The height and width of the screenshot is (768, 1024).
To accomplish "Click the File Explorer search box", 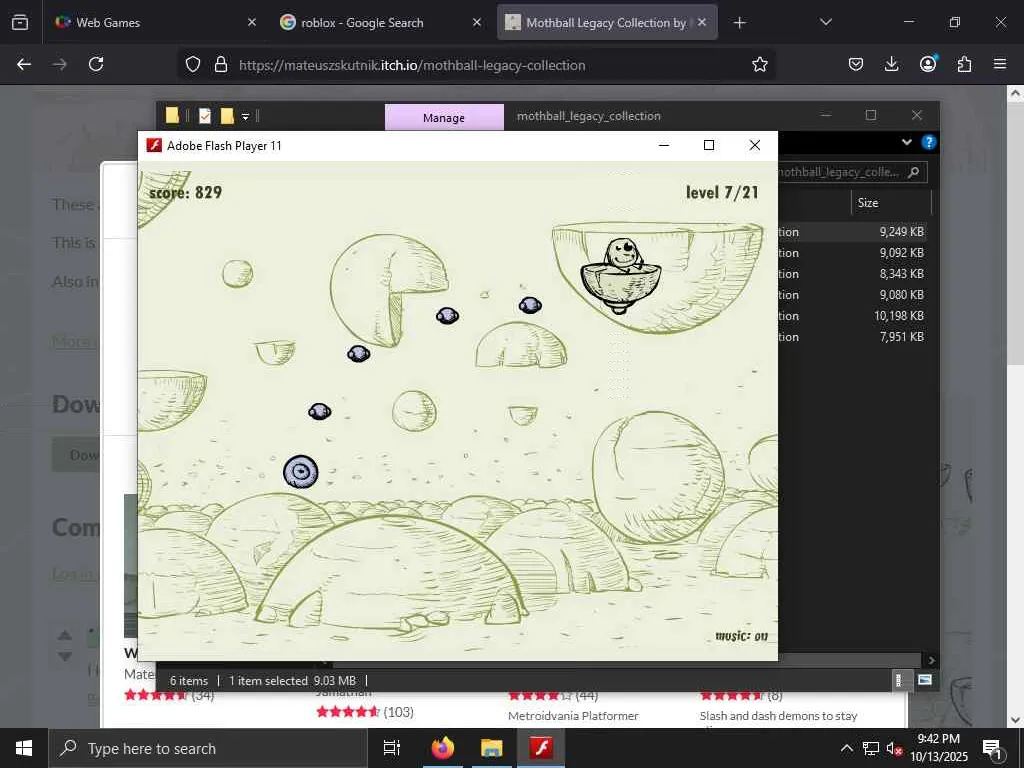I will [852, 172].
